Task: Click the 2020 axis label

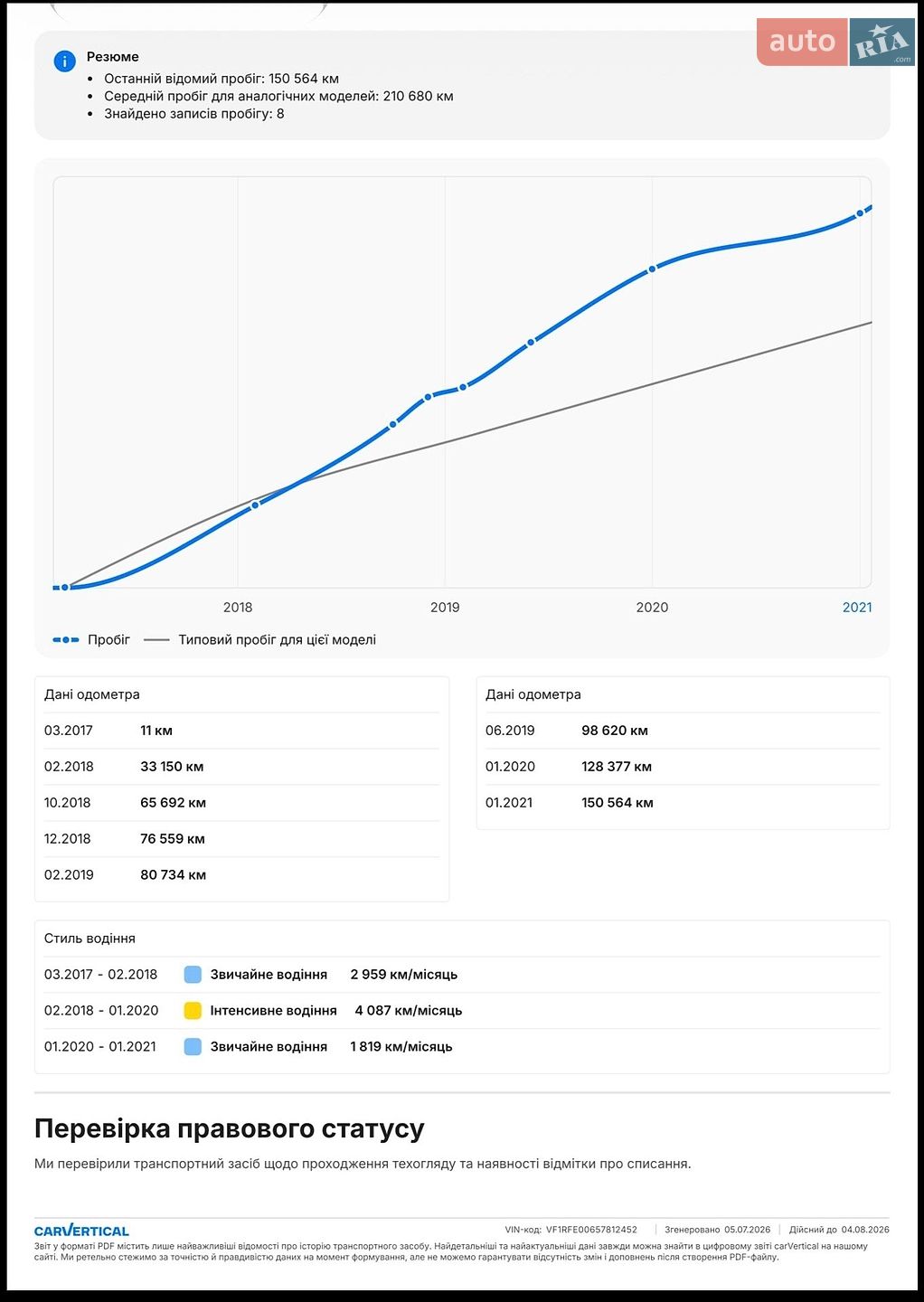Action: pos(652,608)
